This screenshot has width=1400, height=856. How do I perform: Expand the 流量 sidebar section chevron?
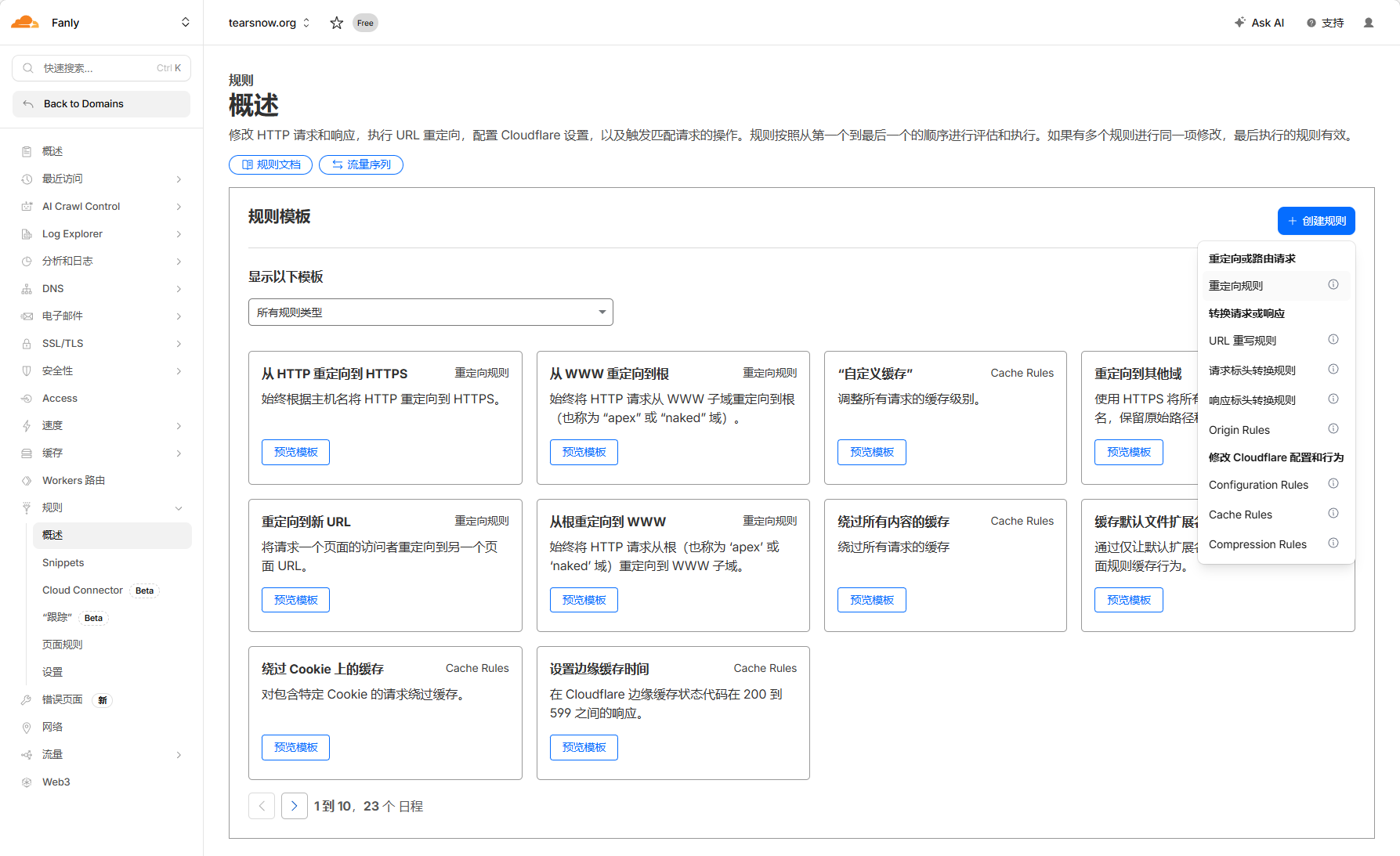(x=179, y=755)
